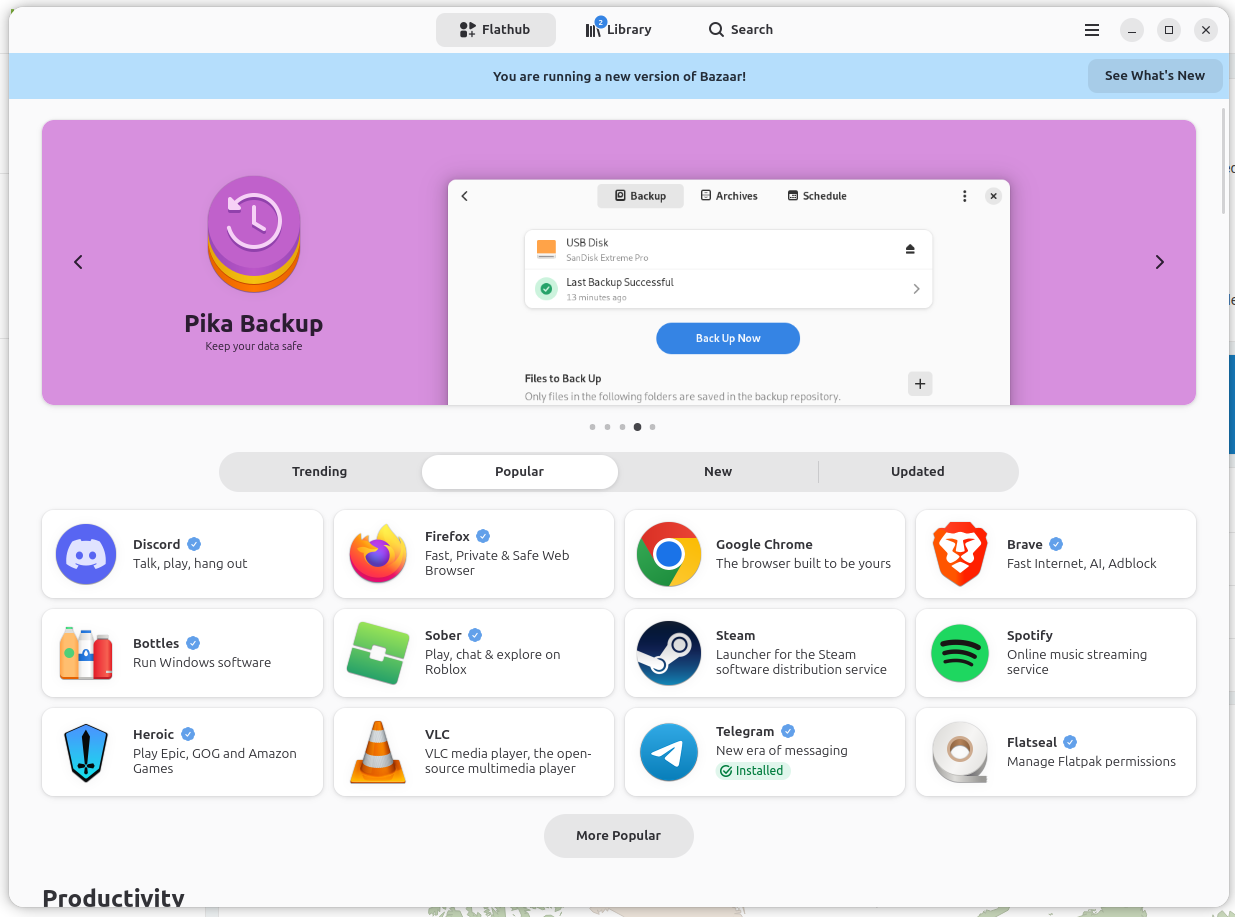This screenshot has width=1235, height=917.
Task: Select the Updated apps filter
Action: [917, 472]
